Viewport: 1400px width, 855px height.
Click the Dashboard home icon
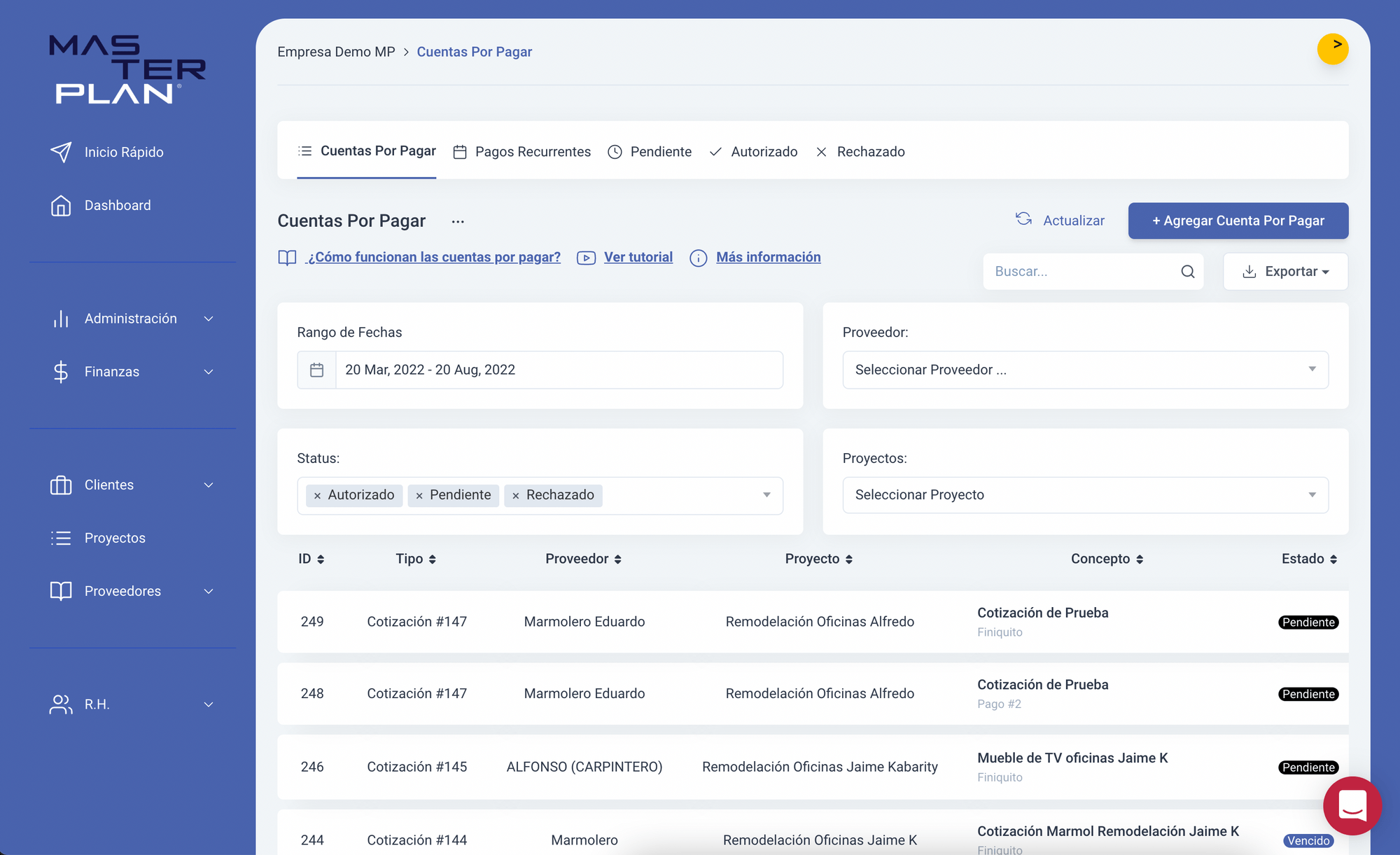click(x=61, y=205)
